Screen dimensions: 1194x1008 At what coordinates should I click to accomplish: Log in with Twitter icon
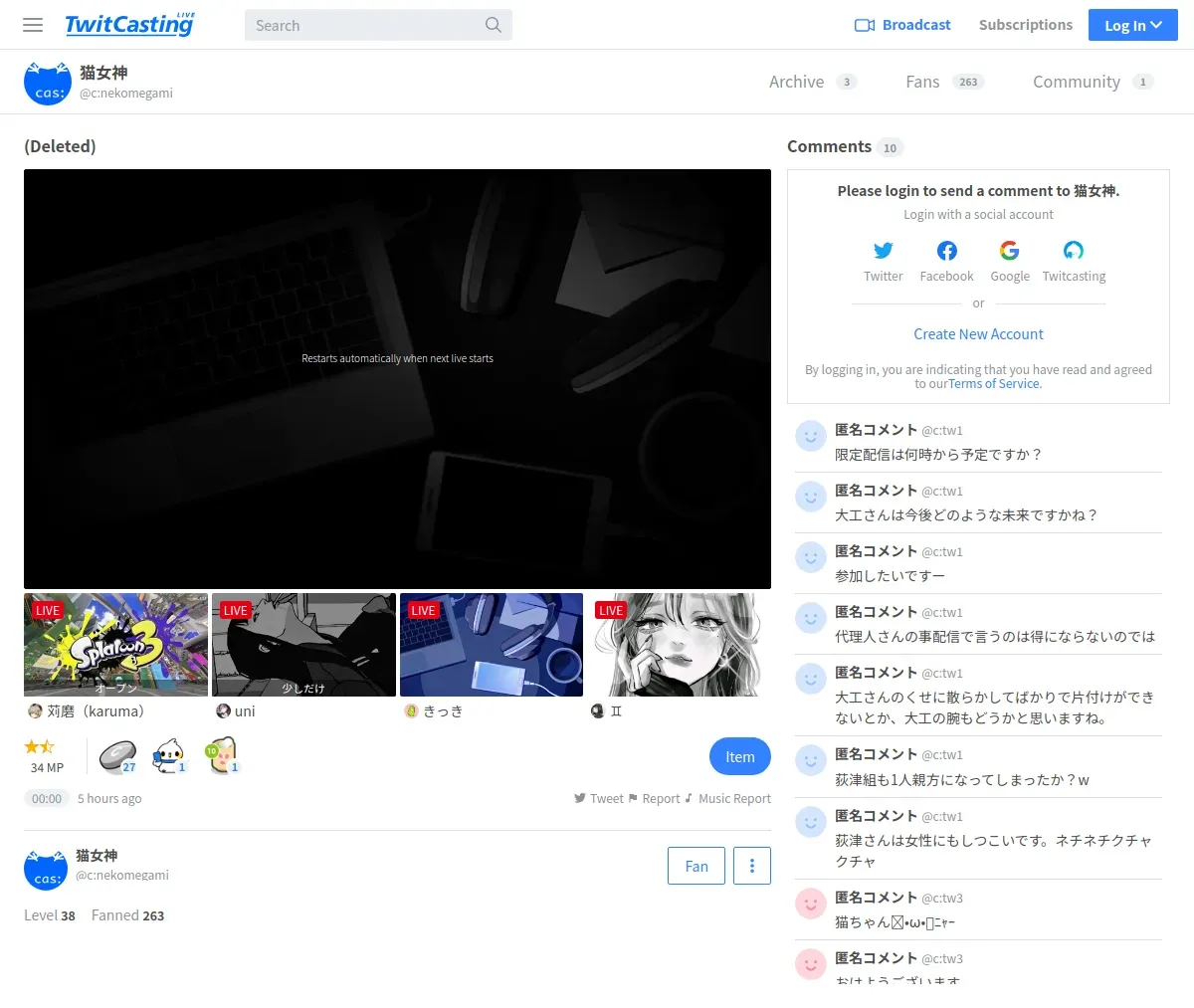pyautogui.click(x=884, y=251)
